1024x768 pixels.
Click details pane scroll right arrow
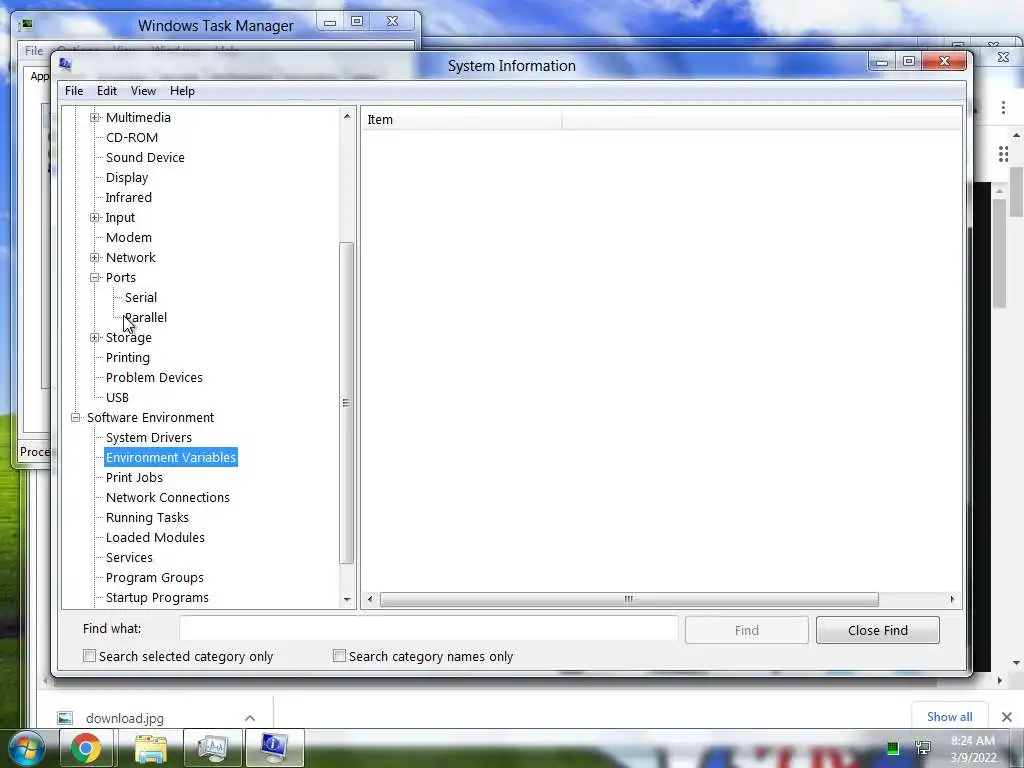pyautogui.click(x=952, y=599)
